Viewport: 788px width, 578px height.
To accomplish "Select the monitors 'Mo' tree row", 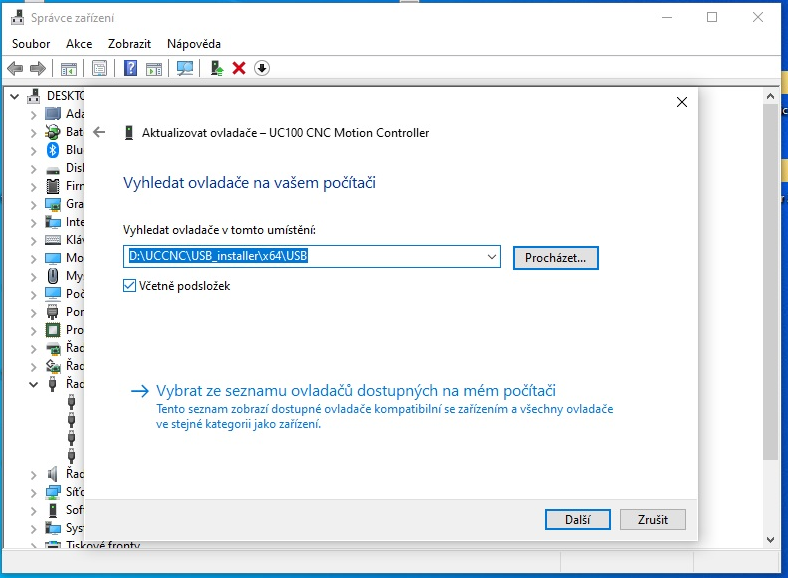I will 74,258.
